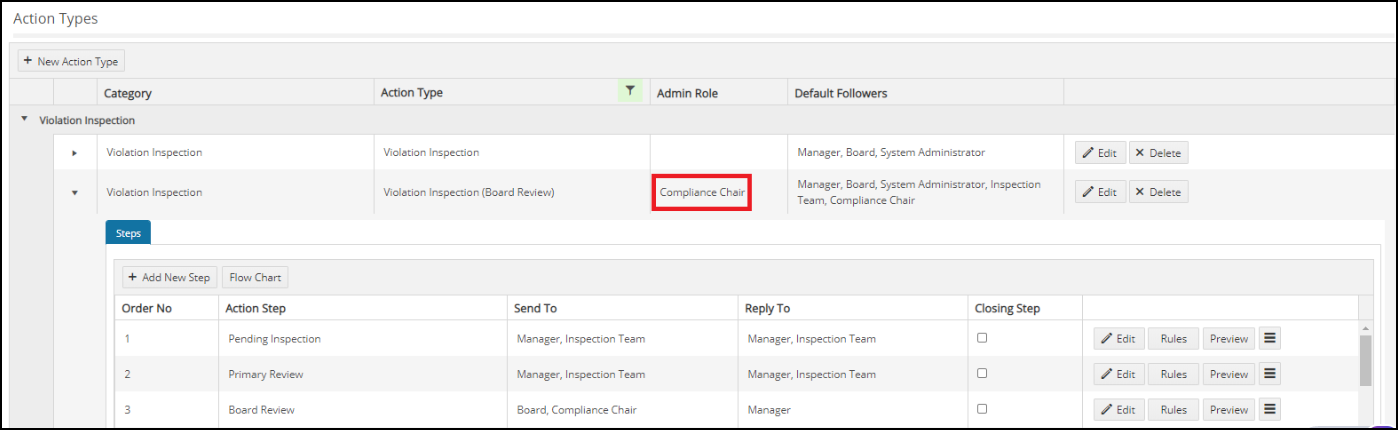Viewport: 1398px width, 430px height.
Task: Preview the Pending Inspection step
Action: pos(1228,338)
